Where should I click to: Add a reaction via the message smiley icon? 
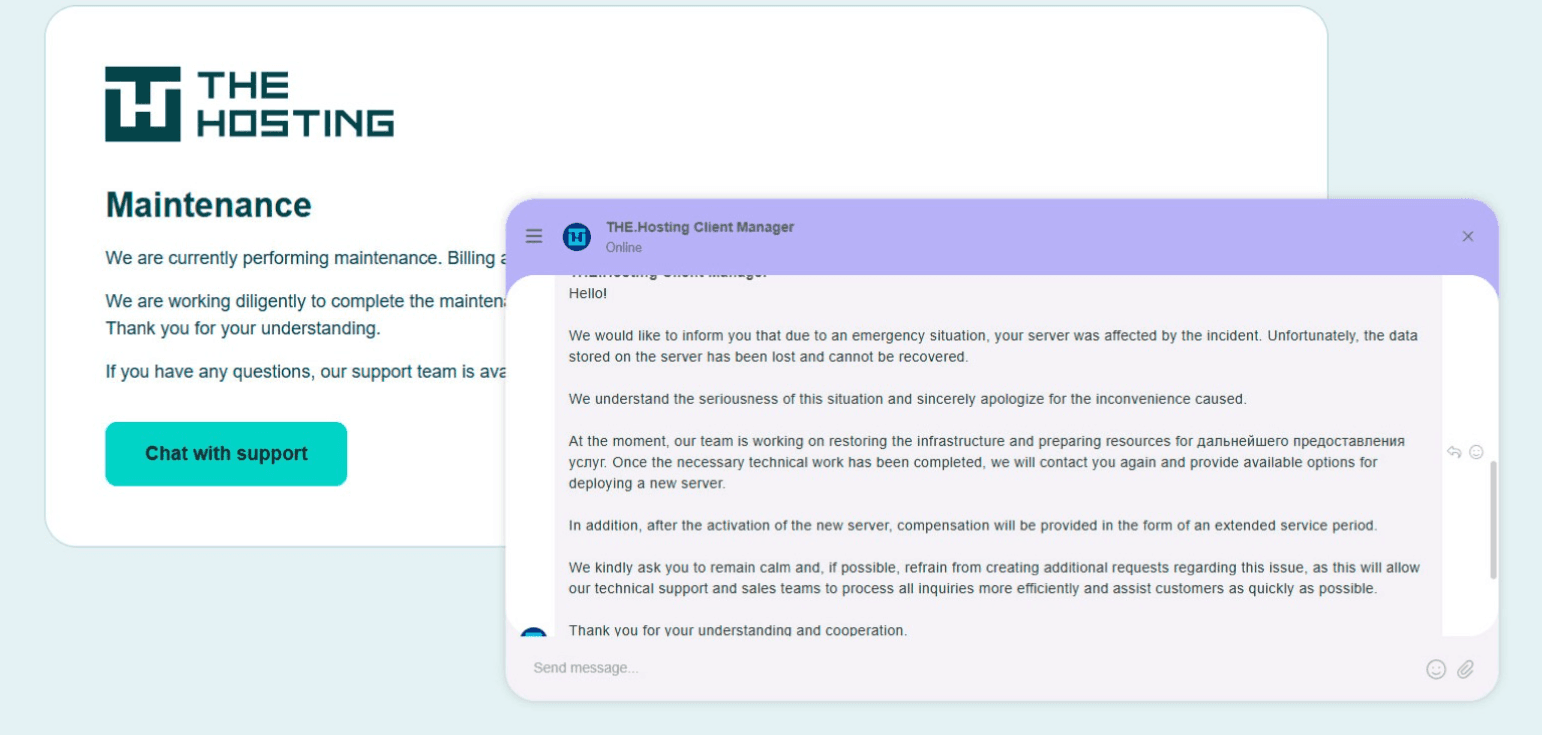click(1476, 452)
